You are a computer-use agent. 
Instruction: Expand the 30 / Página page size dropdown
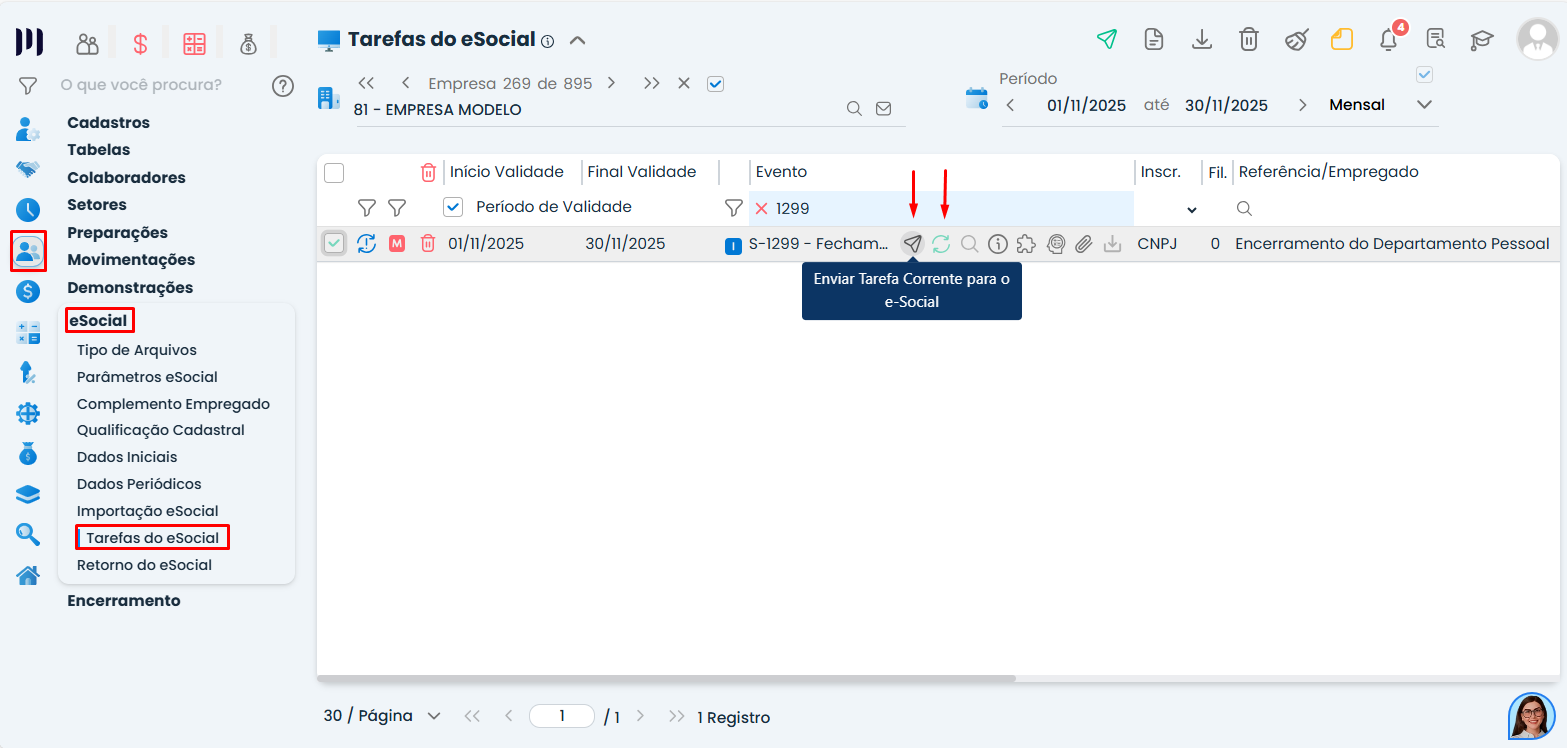click(x=434, y=716)
